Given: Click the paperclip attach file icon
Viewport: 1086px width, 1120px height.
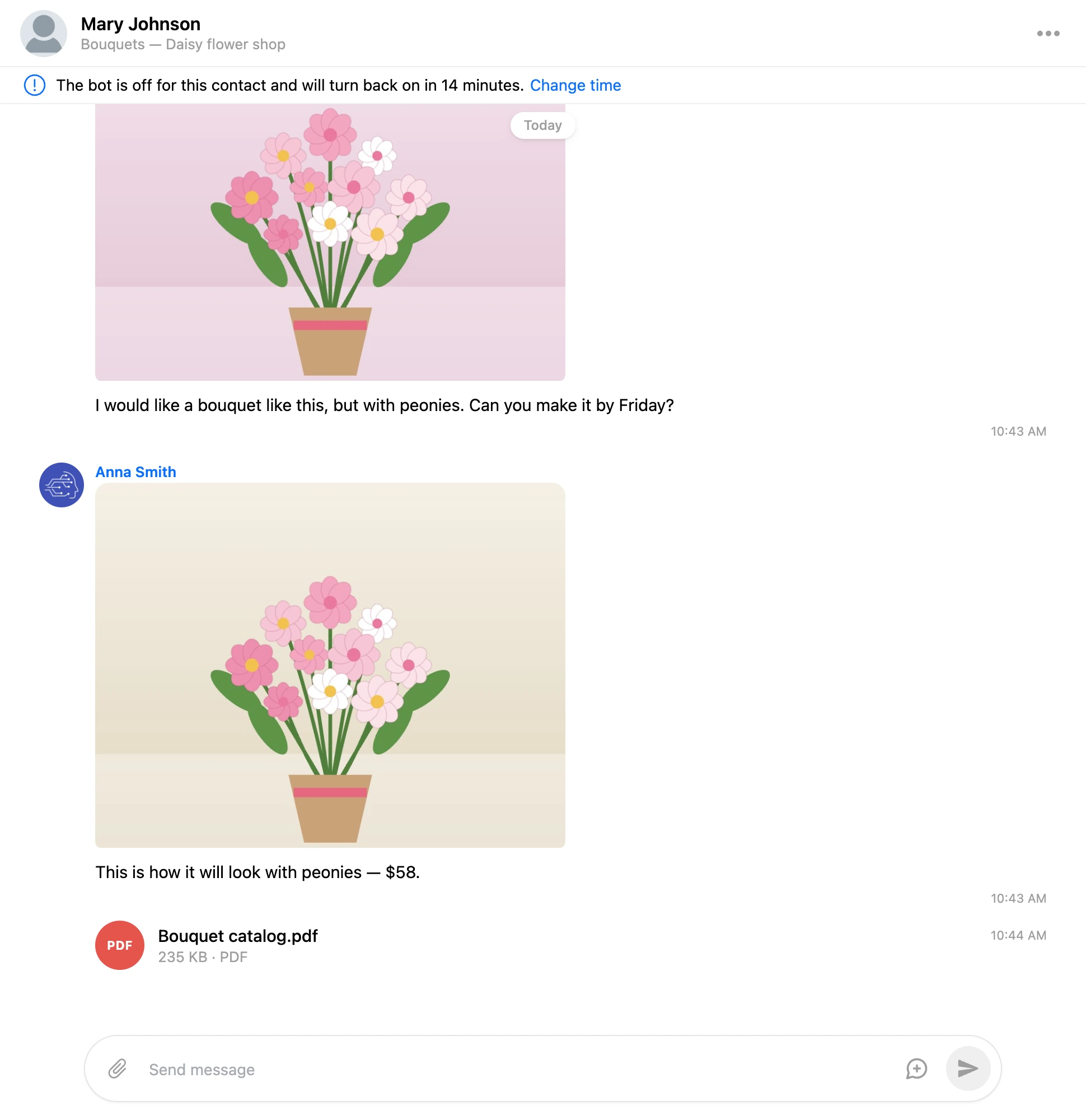Looking at the screenshot, I should pyautogui.click(x=118, y=1068).
